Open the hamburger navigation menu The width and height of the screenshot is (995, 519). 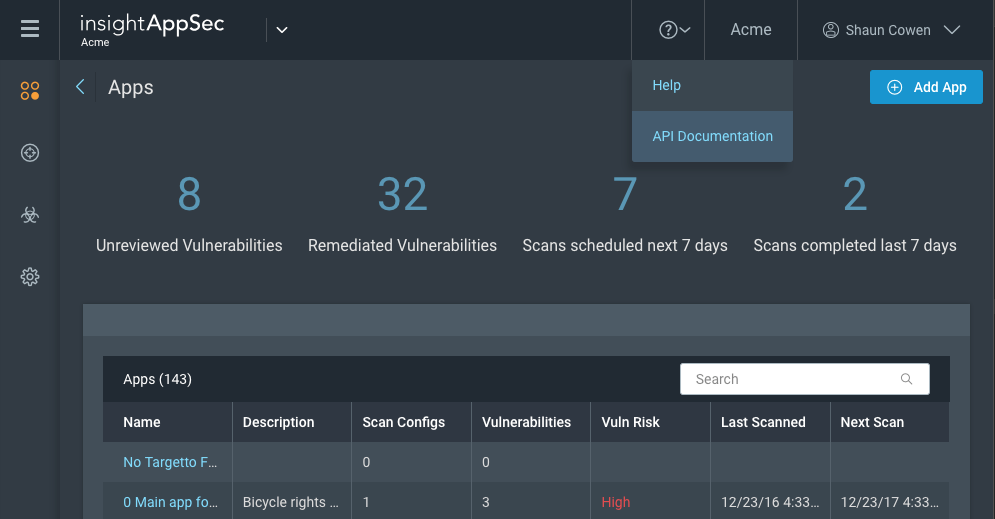(30, 30)
